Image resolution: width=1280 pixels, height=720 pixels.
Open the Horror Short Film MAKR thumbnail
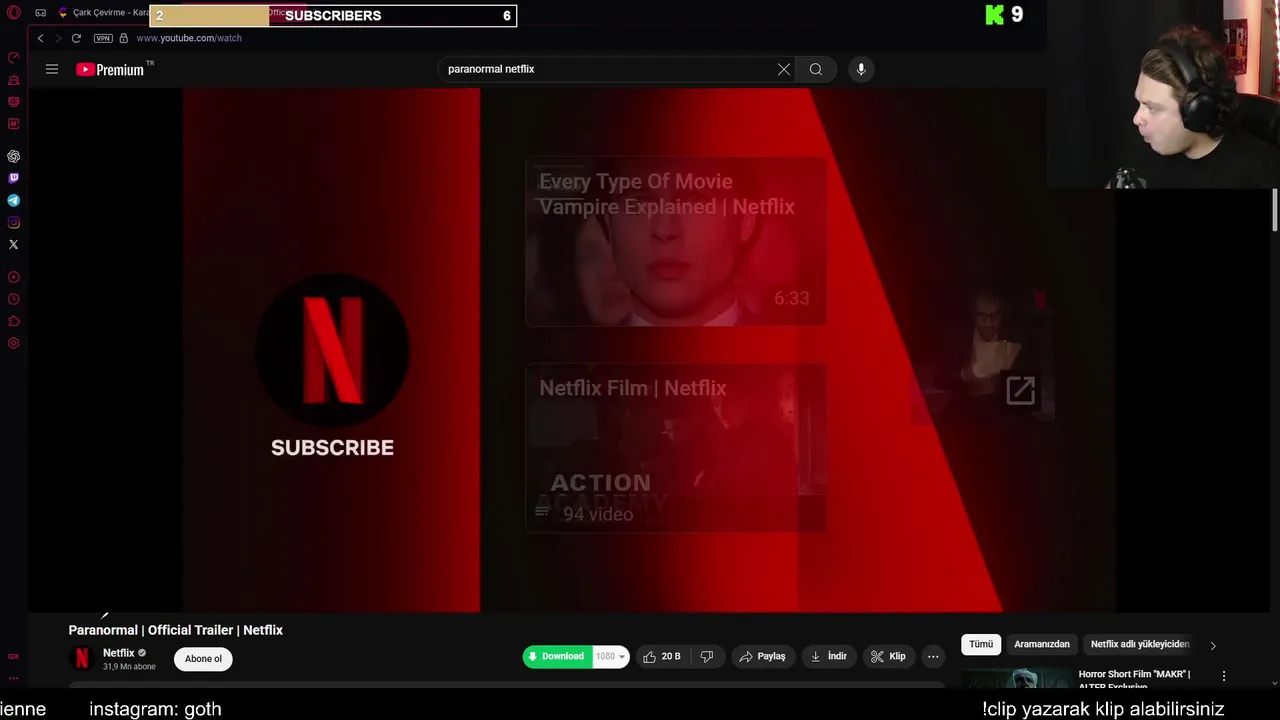[1017, 679]
